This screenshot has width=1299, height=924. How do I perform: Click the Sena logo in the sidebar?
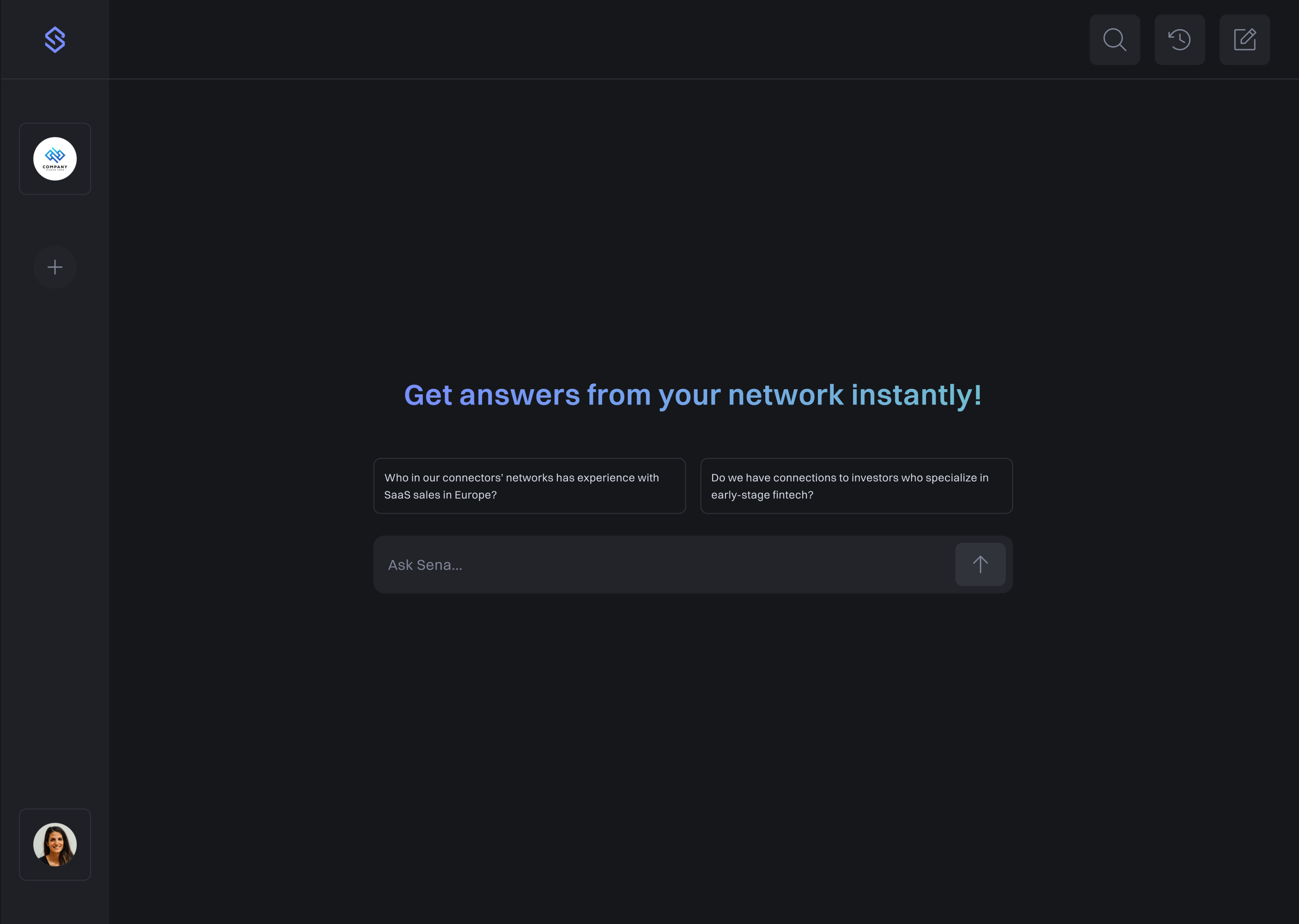tap(55, 40)
